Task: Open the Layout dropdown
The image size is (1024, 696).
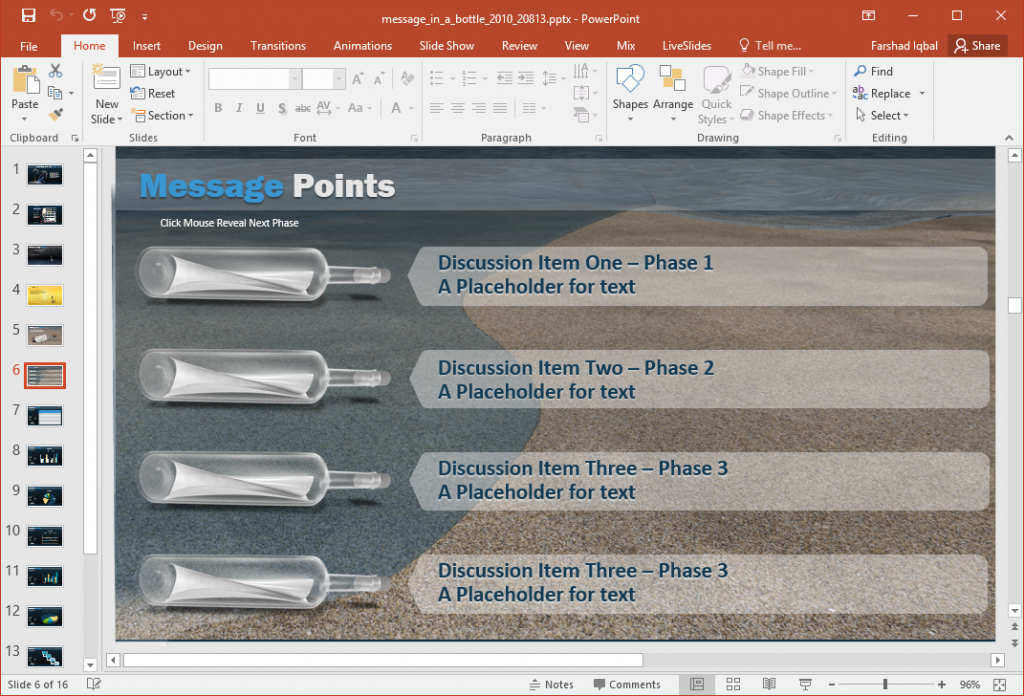Action: 161,71
